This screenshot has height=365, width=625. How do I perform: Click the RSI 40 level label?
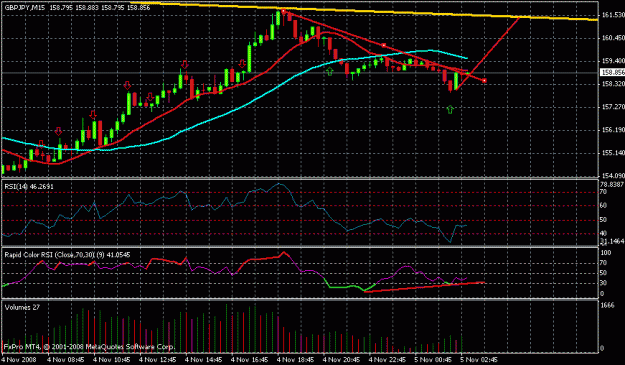[604, 234]
